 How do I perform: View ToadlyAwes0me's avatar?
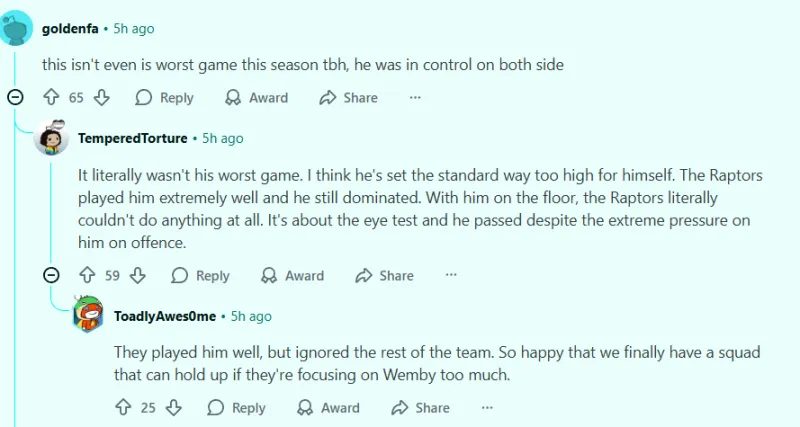click(88, 316)
